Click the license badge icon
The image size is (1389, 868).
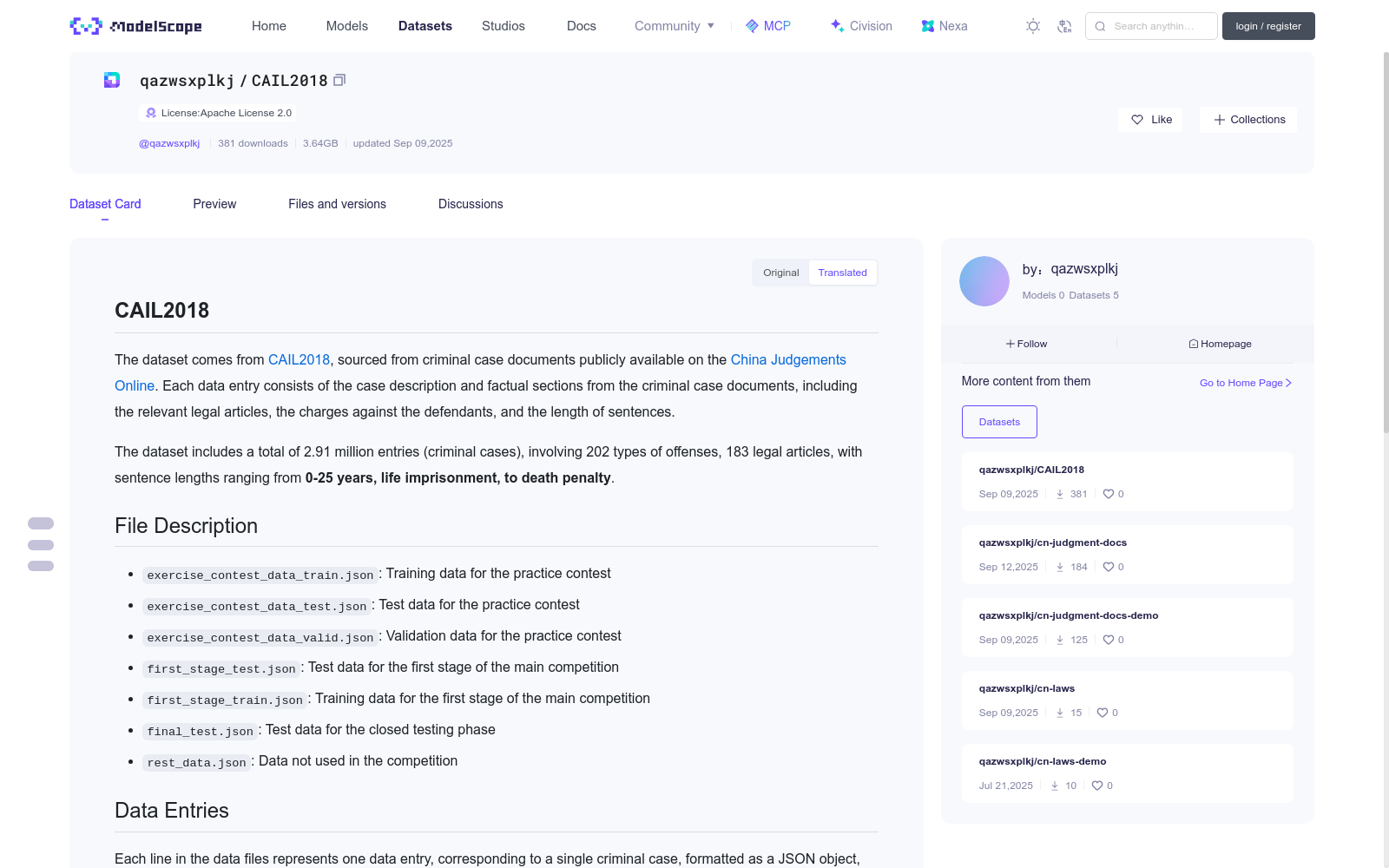click(x=151, y=113)
